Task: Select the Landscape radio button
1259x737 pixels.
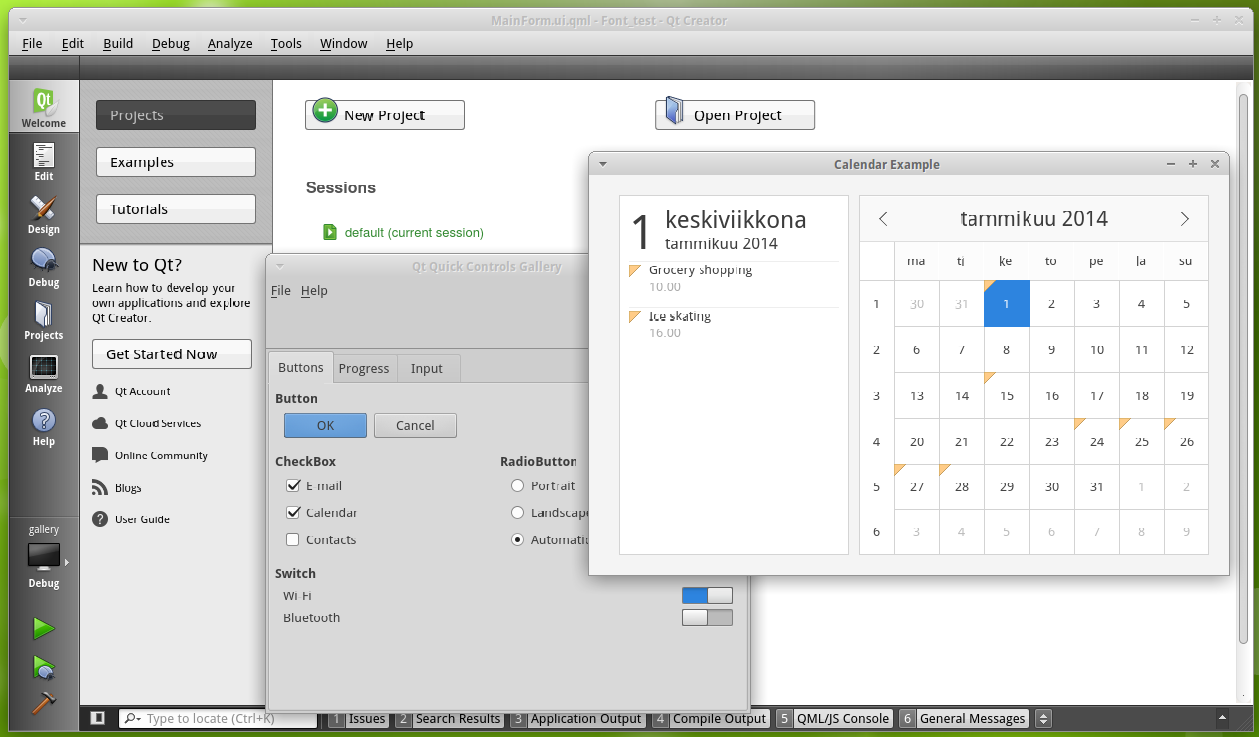Action: click(517, 513)
